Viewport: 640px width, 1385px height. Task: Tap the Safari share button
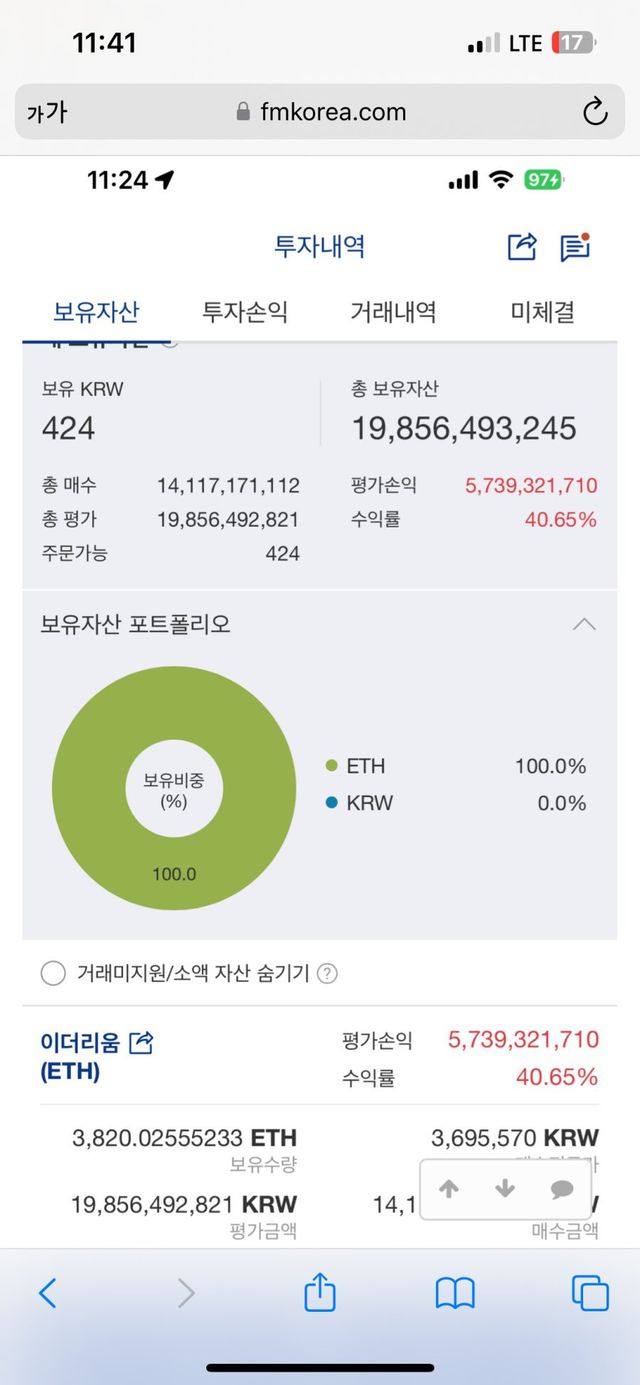click(320, 1293)
